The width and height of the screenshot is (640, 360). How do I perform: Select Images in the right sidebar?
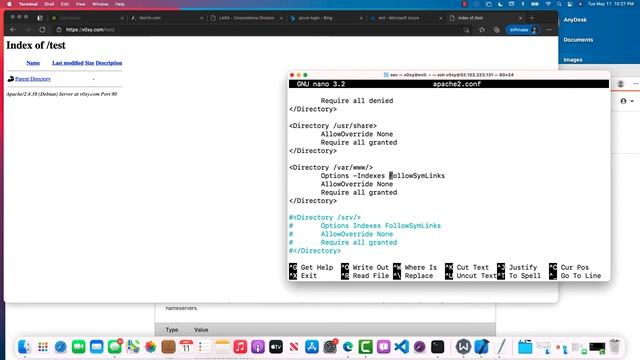point(573,60)
